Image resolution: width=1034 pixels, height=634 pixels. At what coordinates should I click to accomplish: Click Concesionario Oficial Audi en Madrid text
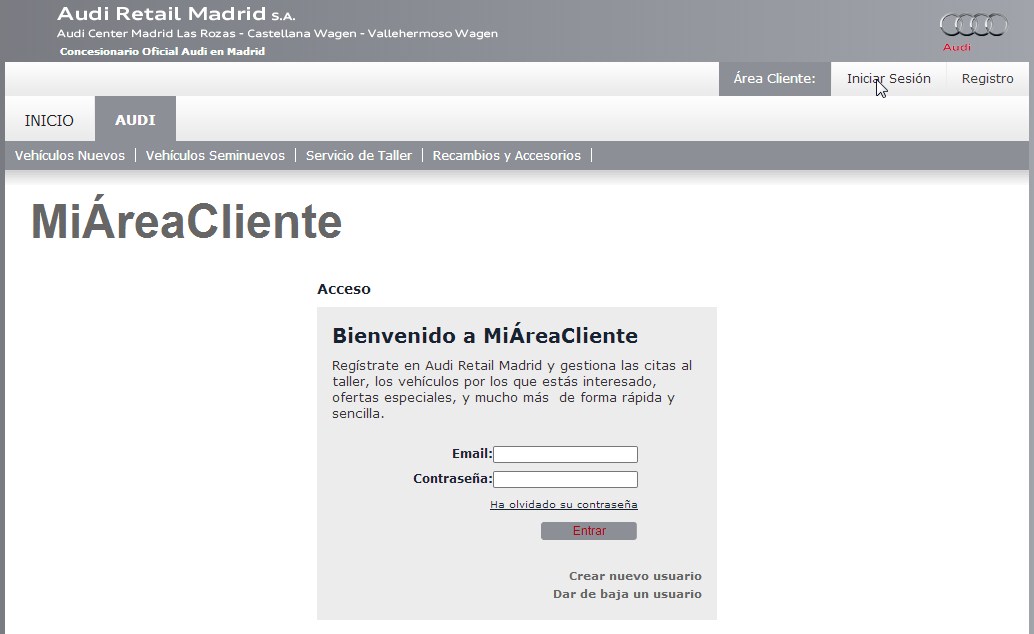[162, 51]
